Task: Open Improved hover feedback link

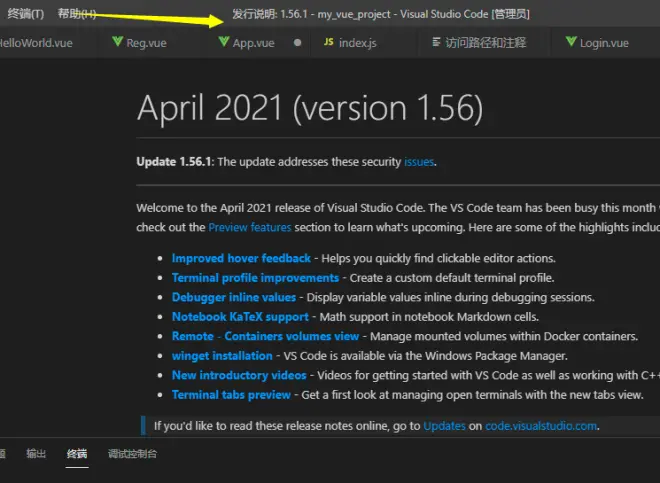Action: [x=241, y=258]
